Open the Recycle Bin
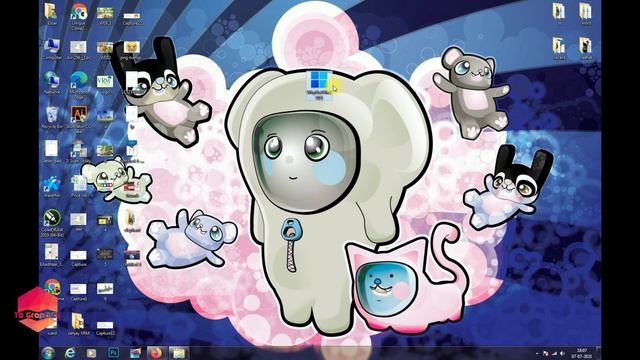The height and width of the screenshot is (360, 640). pyautogui.click(x=52, y=118)
